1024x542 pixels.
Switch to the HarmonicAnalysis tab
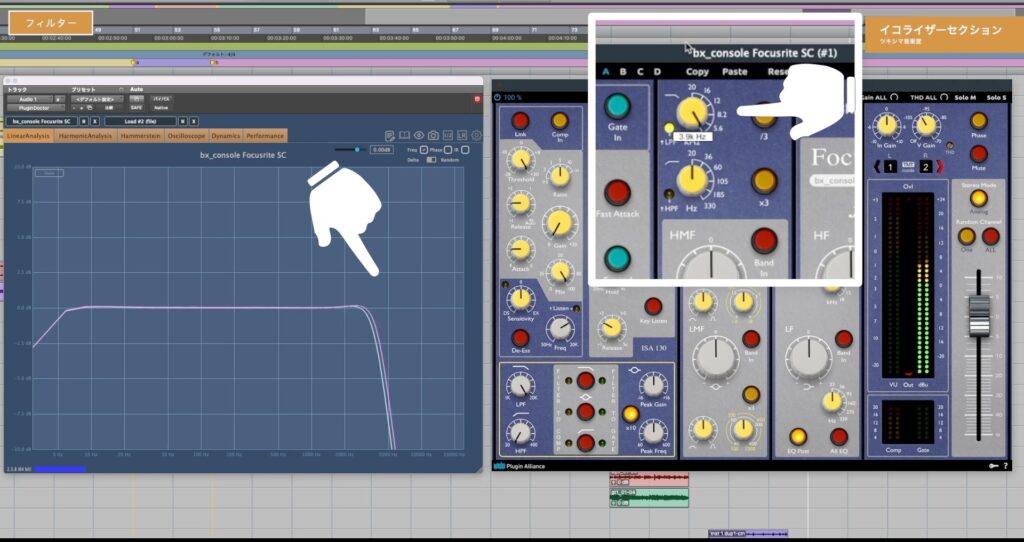point(85,136)
